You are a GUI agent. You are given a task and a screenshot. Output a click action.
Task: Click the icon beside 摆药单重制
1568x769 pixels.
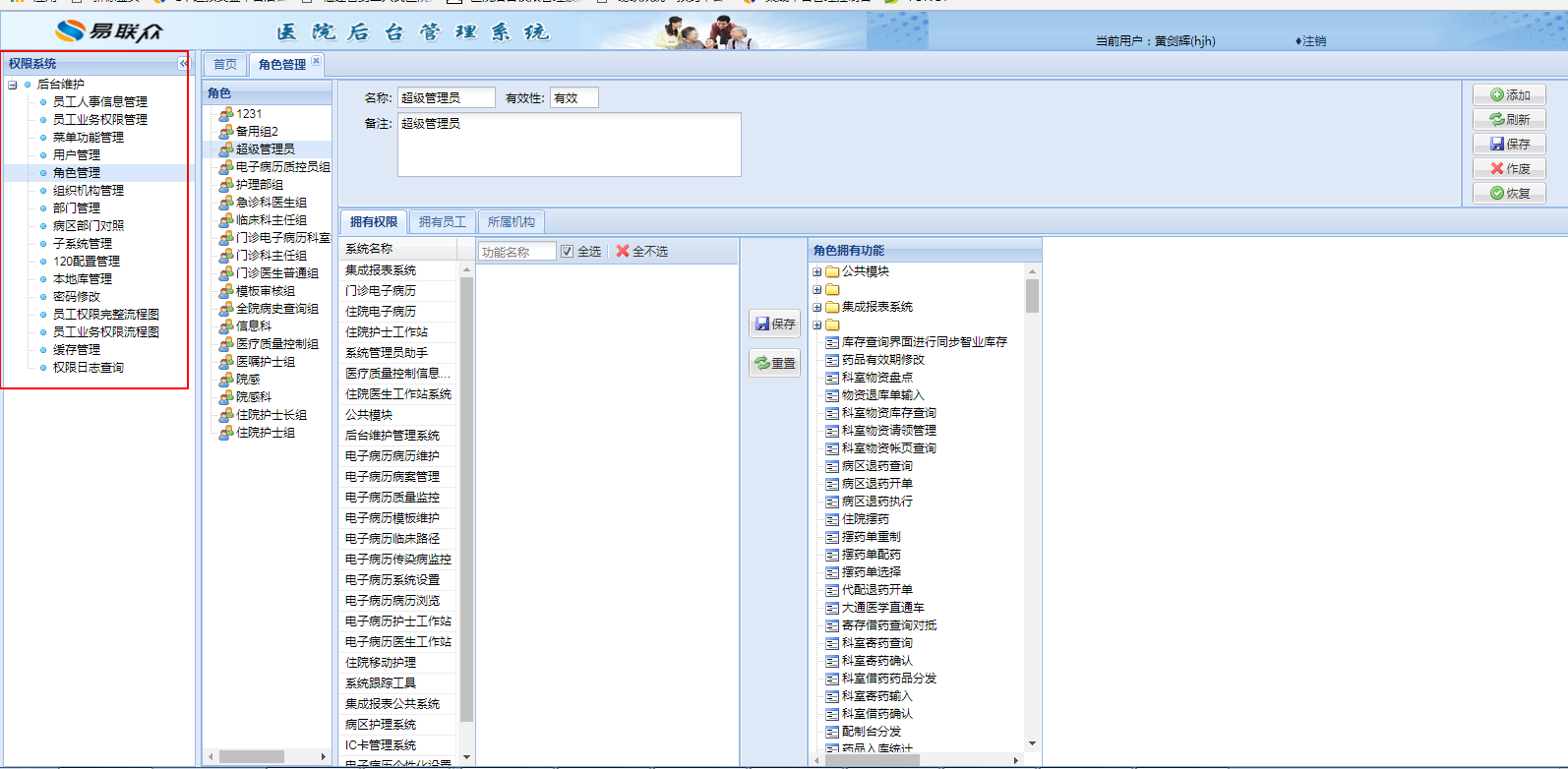[x=832, y=537]
